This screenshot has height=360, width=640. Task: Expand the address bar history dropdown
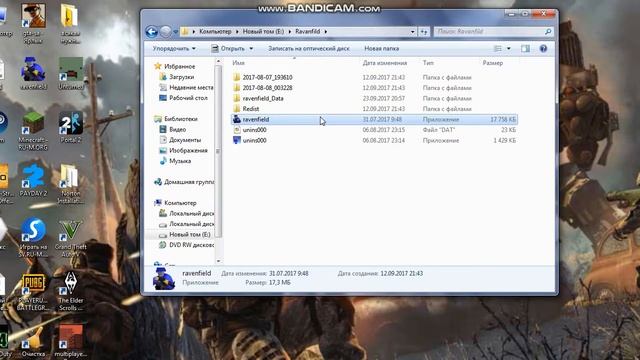pos(413,31)
